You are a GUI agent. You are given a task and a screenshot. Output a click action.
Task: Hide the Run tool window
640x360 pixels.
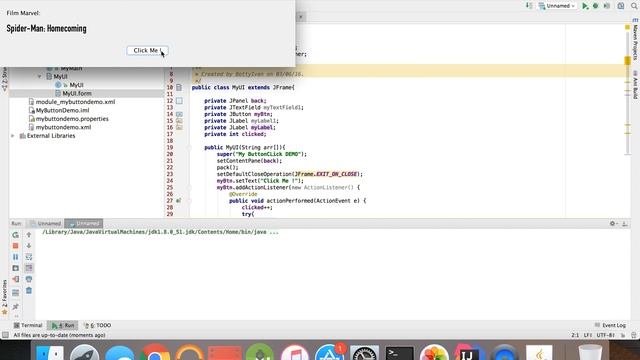624,224
